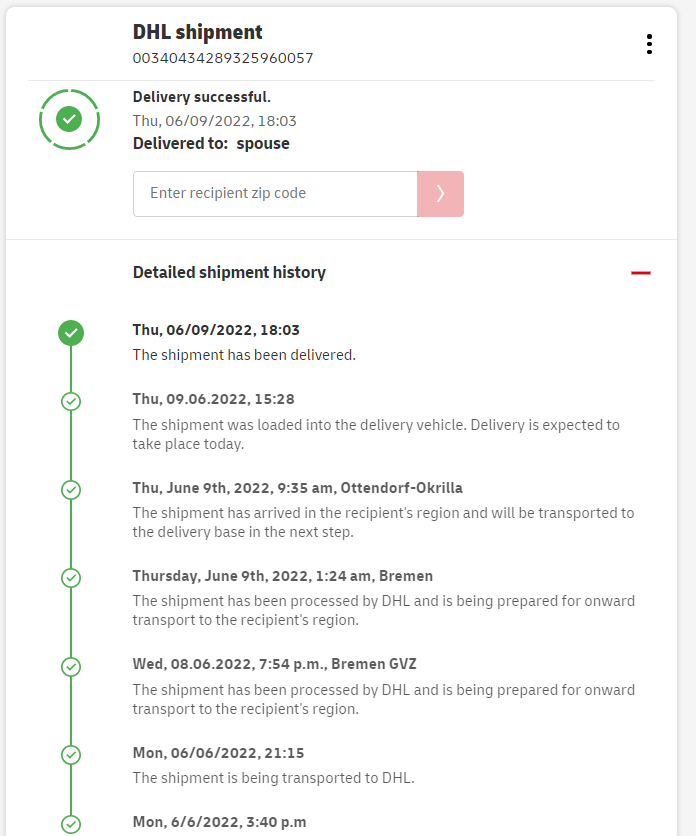
Task: Click 'The shipment has been delivered' text
Action: [x=244, y=354]
